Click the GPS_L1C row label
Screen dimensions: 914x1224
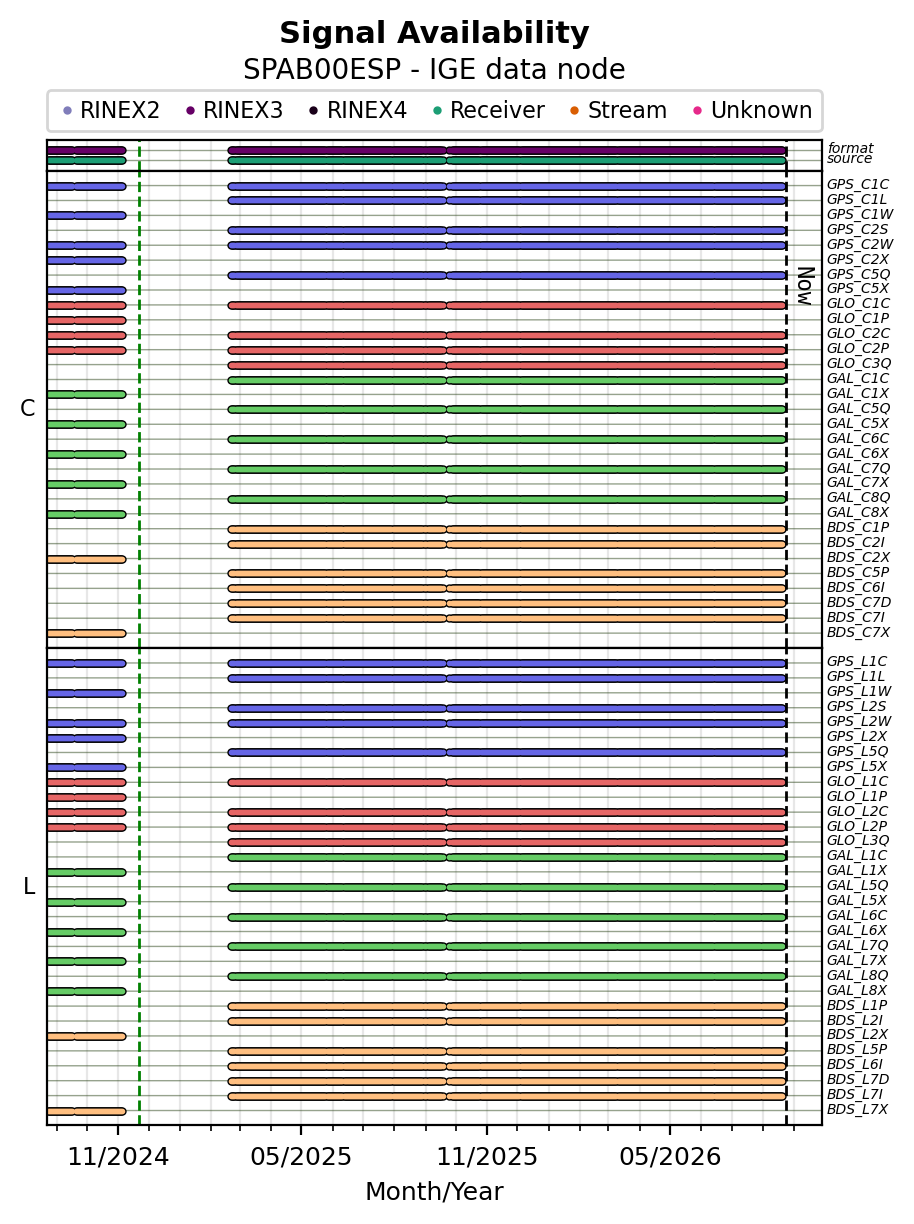(856, 662)
